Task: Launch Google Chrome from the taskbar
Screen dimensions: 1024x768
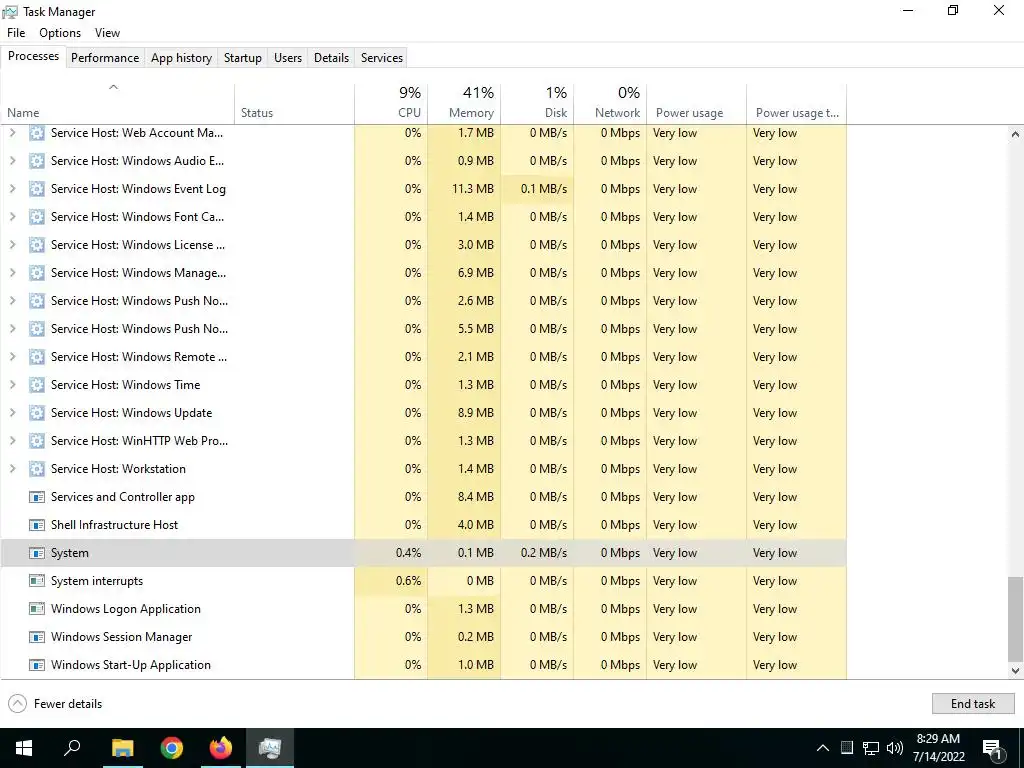Action: [172, 748]
